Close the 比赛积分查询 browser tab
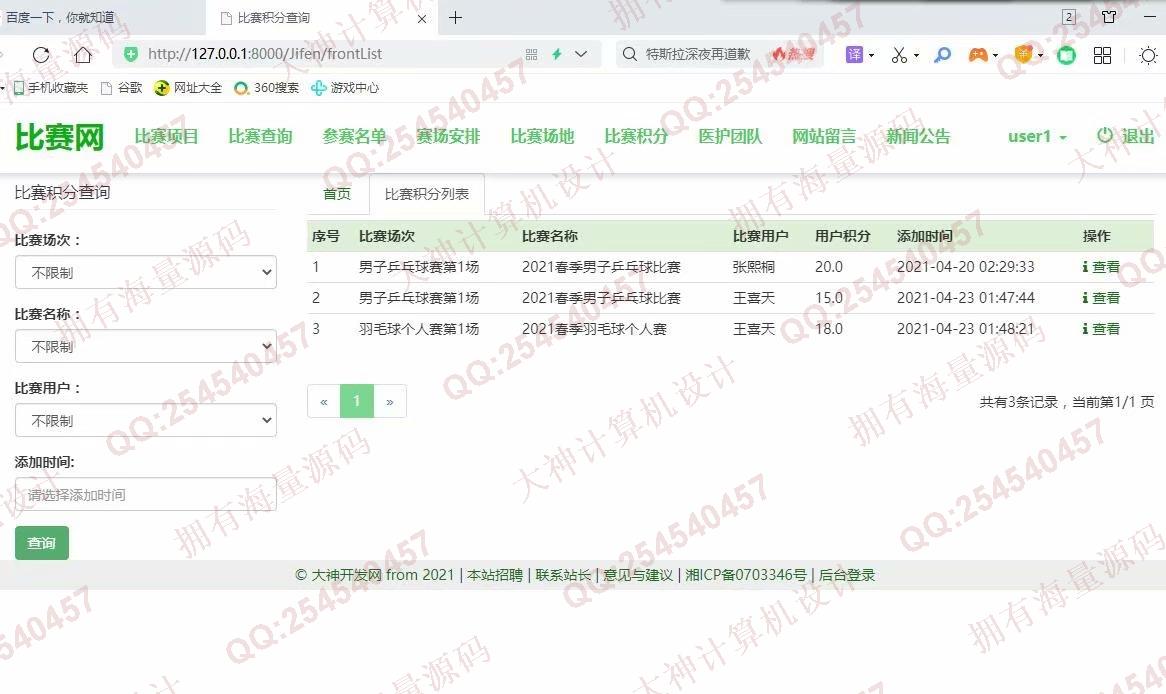1166x694 pixels. coord(422,19)
